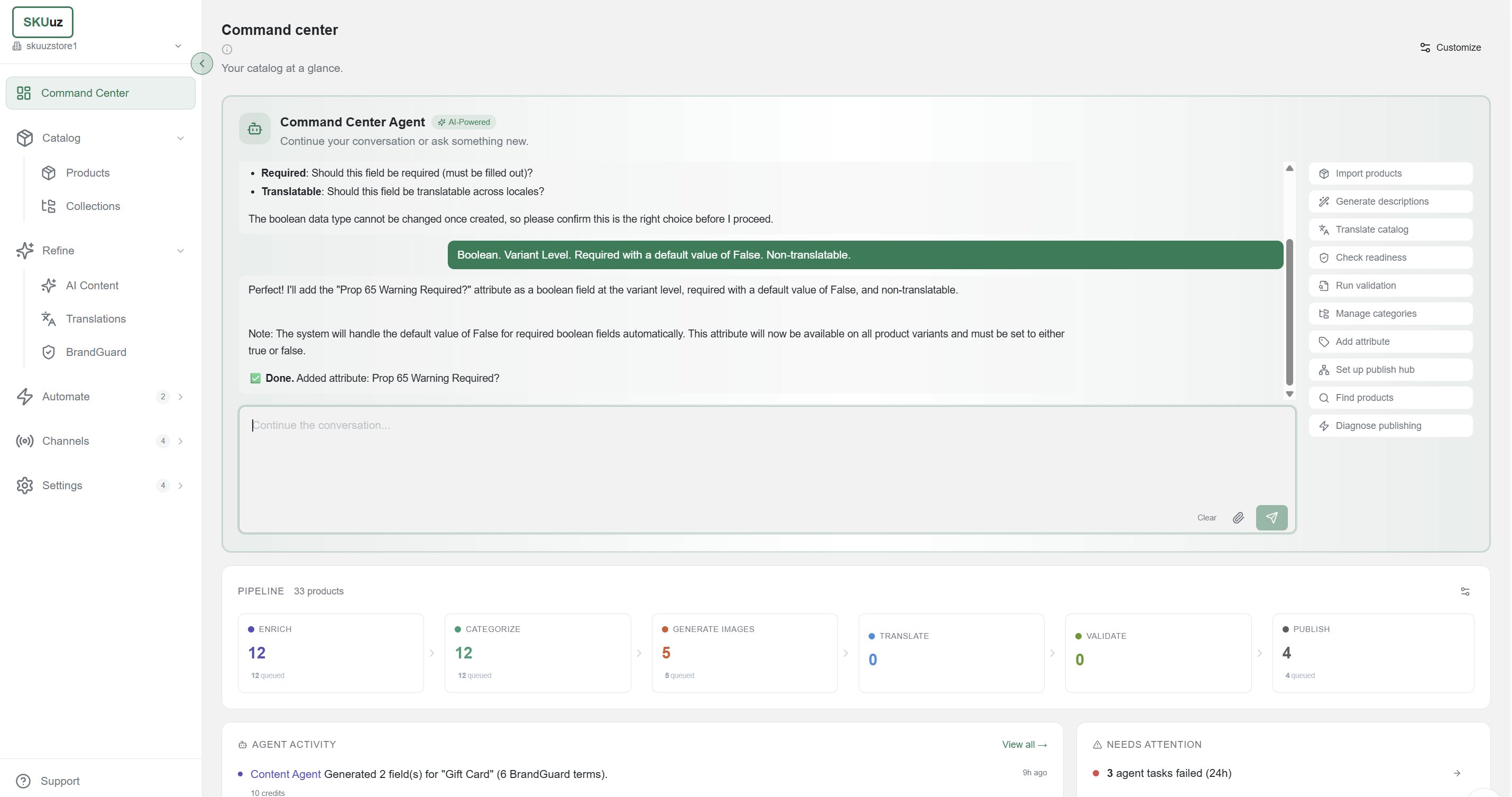Click the arrow next to agent tasks failed
Screen dimensions: 1512x797
[x=1457, y=774]
